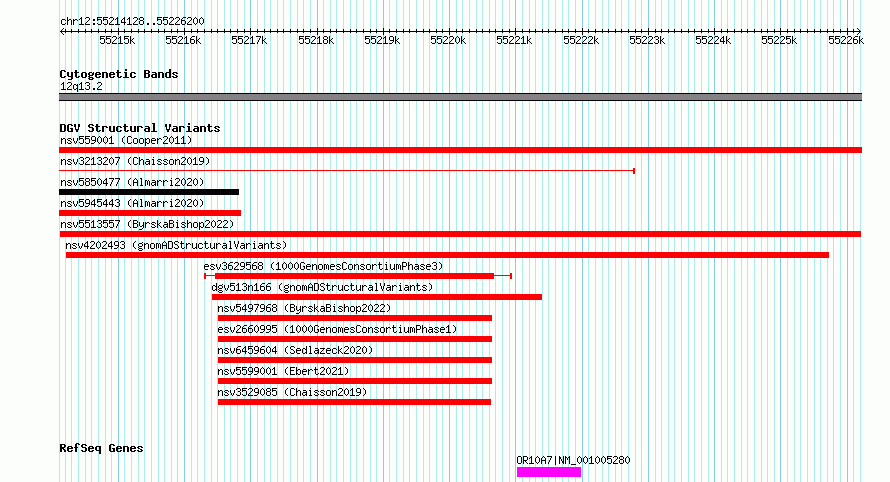Click the gray 12q13.2 cytogenetic band

click(460, 97)
